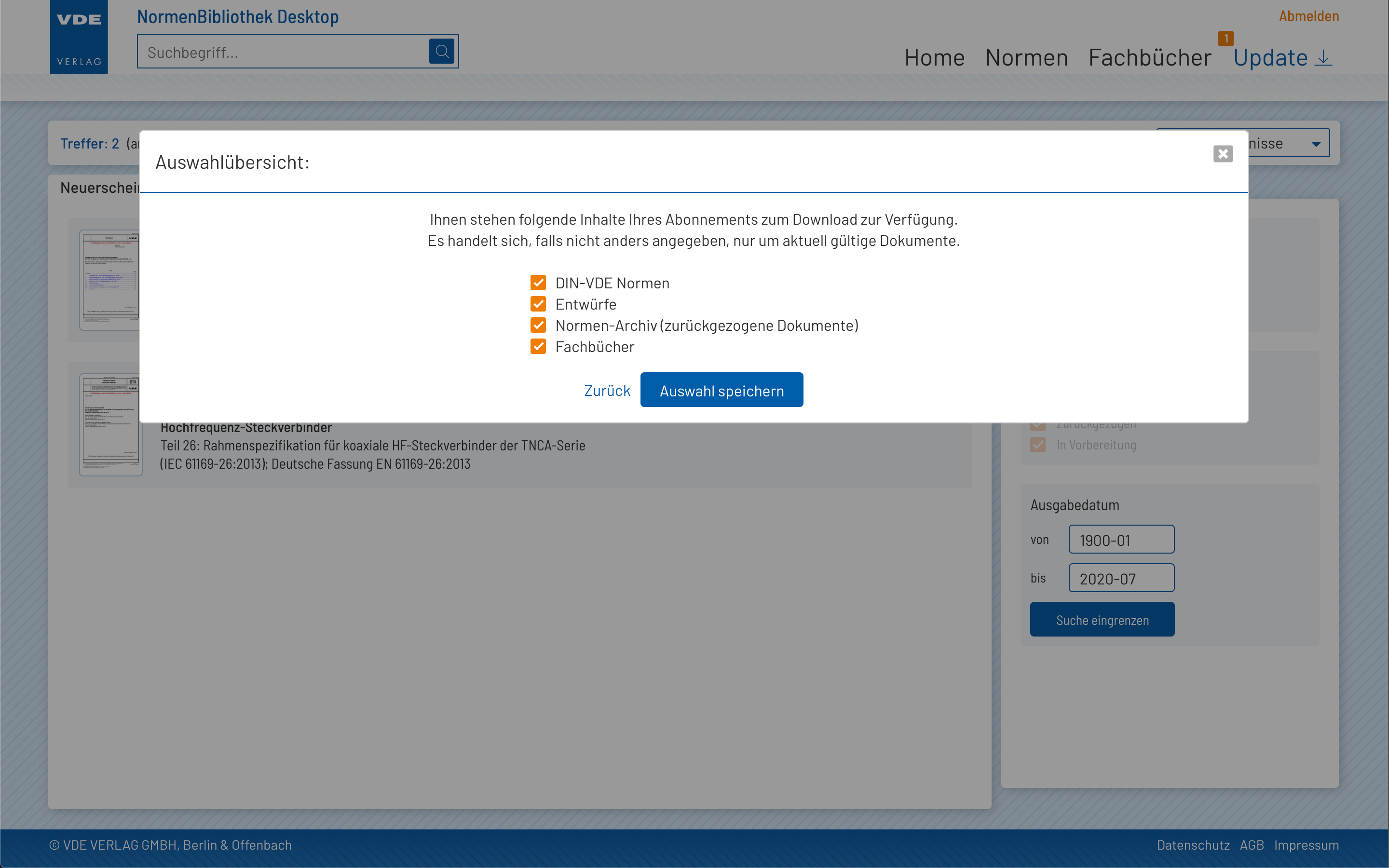
Task: Open the Datenschutz footer link
Action: 1193,845
